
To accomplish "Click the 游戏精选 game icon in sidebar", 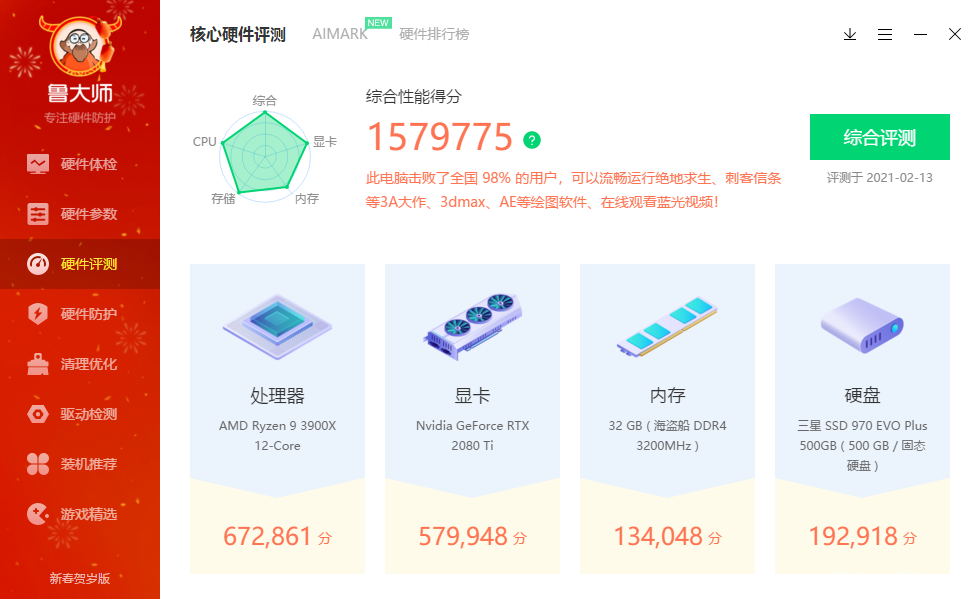I will point(37,513).
